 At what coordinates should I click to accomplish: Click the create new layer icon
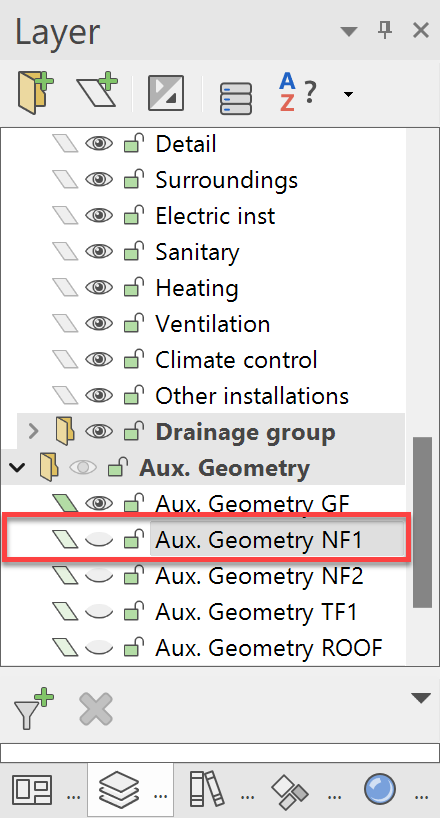point(97,91)
